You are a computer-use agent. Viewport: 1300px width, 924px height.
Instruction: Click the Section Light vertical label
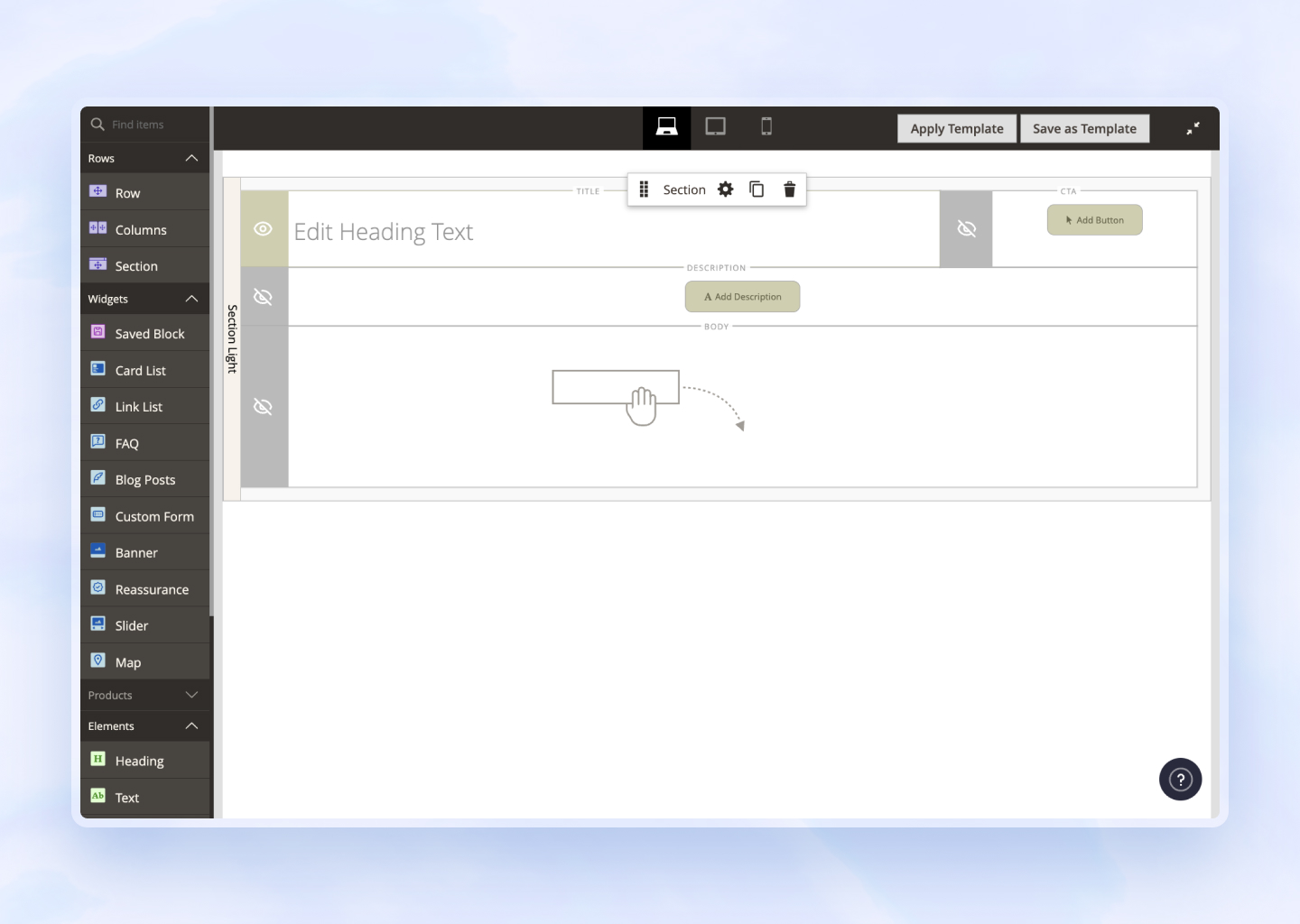[232, 338]
